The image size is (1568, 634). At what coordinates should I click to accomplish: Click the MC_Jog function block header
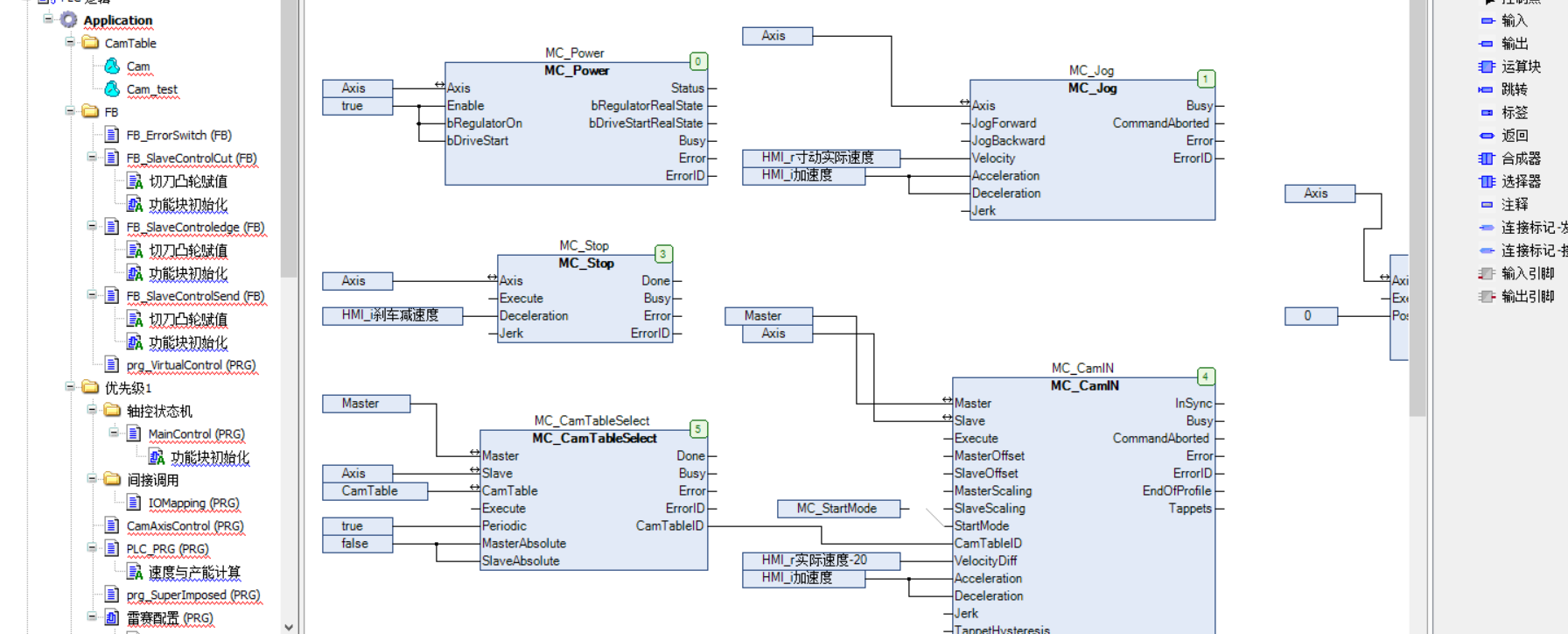[x=1092, y=88]
